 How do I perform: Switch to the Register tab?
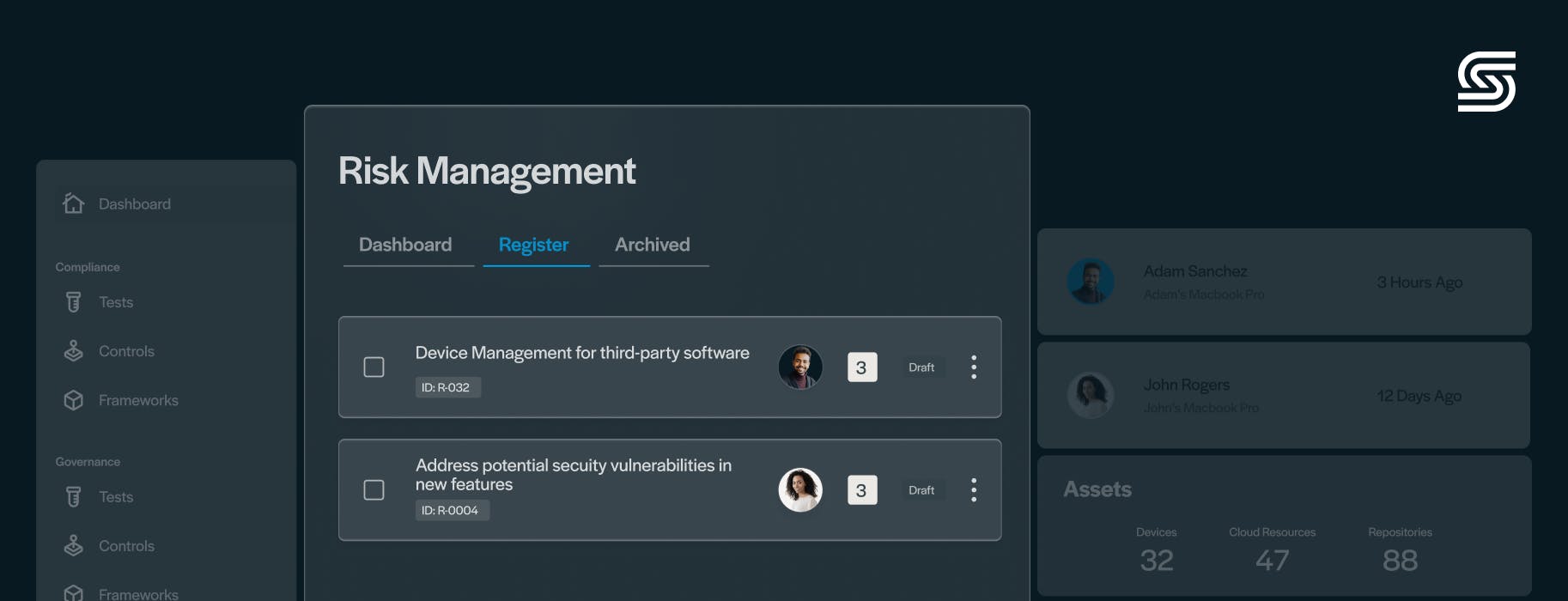pyautogui.click(x=533, y=246)
